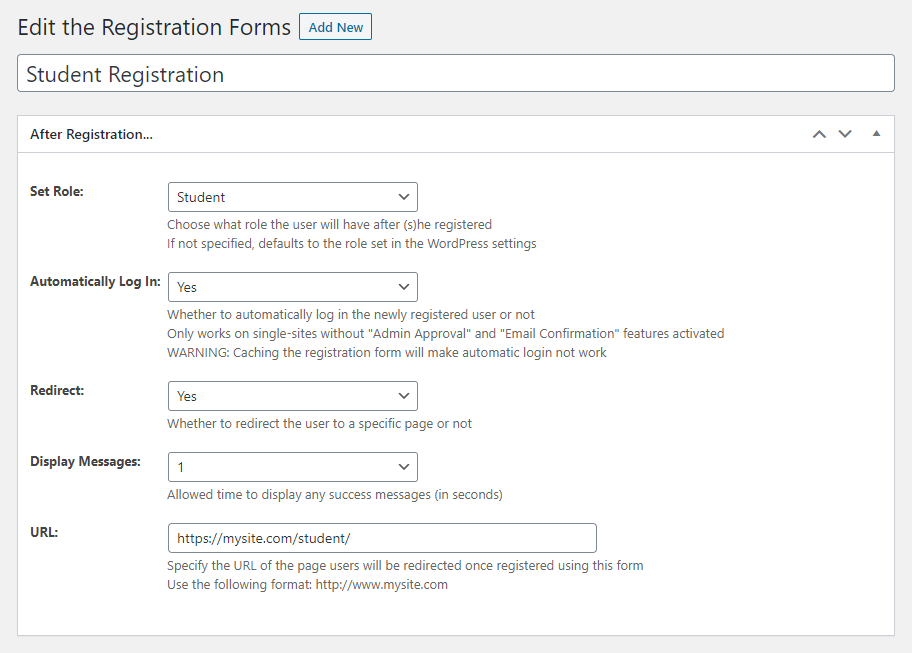This screenshot has width=912, height=653.
Task: Click the 'WARNING: Caching the registration form' text
Action: 387,352
